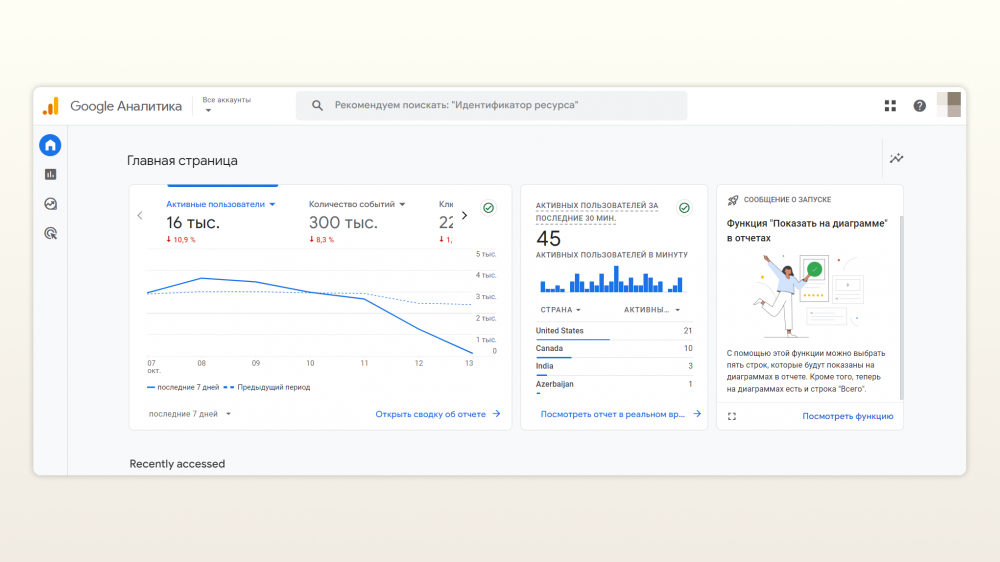Open "Количество событий" metric dropdown

357,204
